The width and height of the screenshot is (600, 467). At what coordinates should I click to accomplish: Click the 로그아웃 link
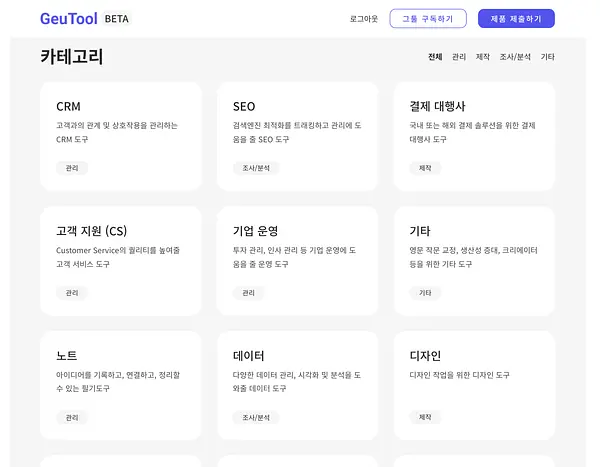(x=364, y=19)
